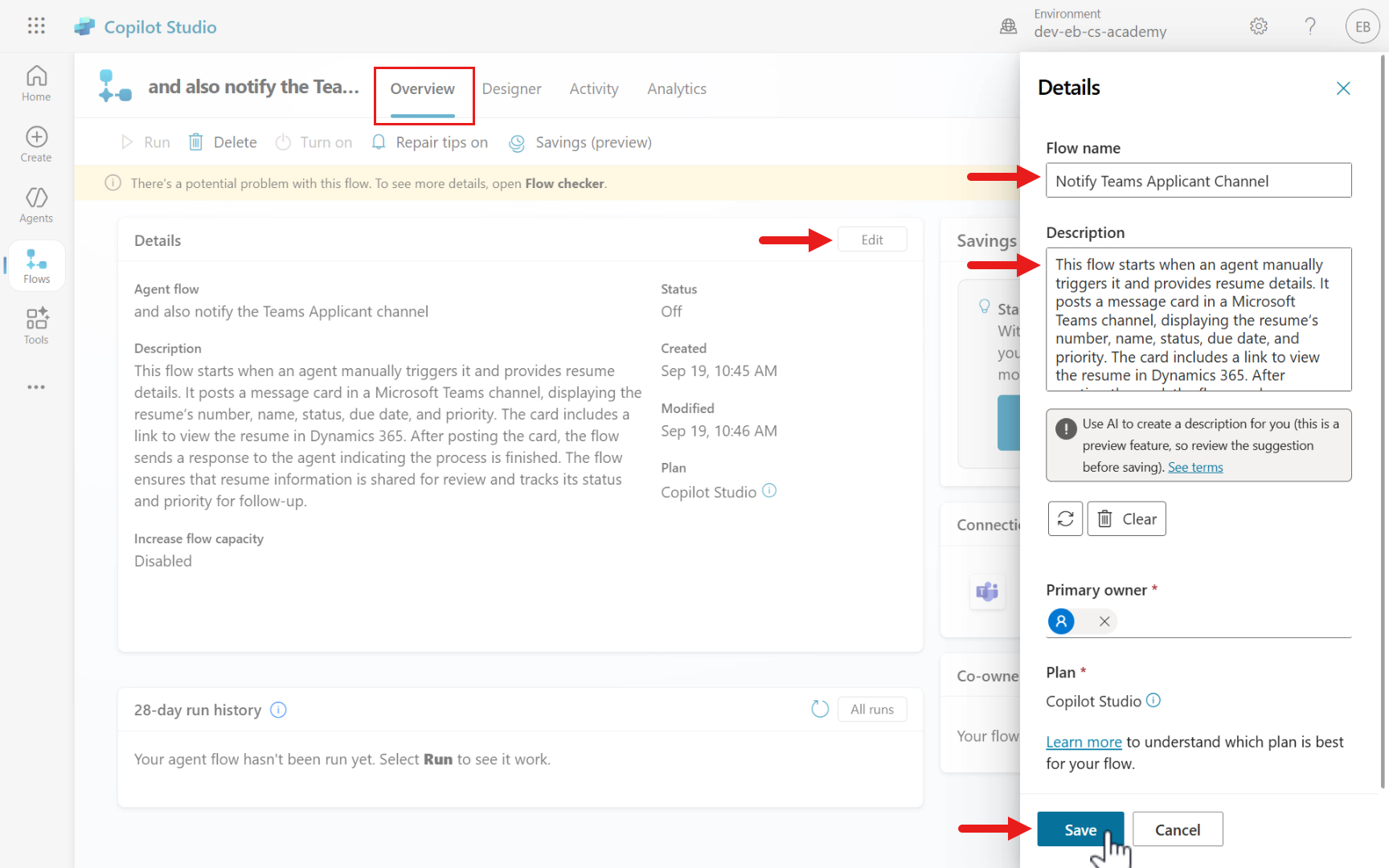Open the app launcher waffle icon

click(x=36, y=26)
